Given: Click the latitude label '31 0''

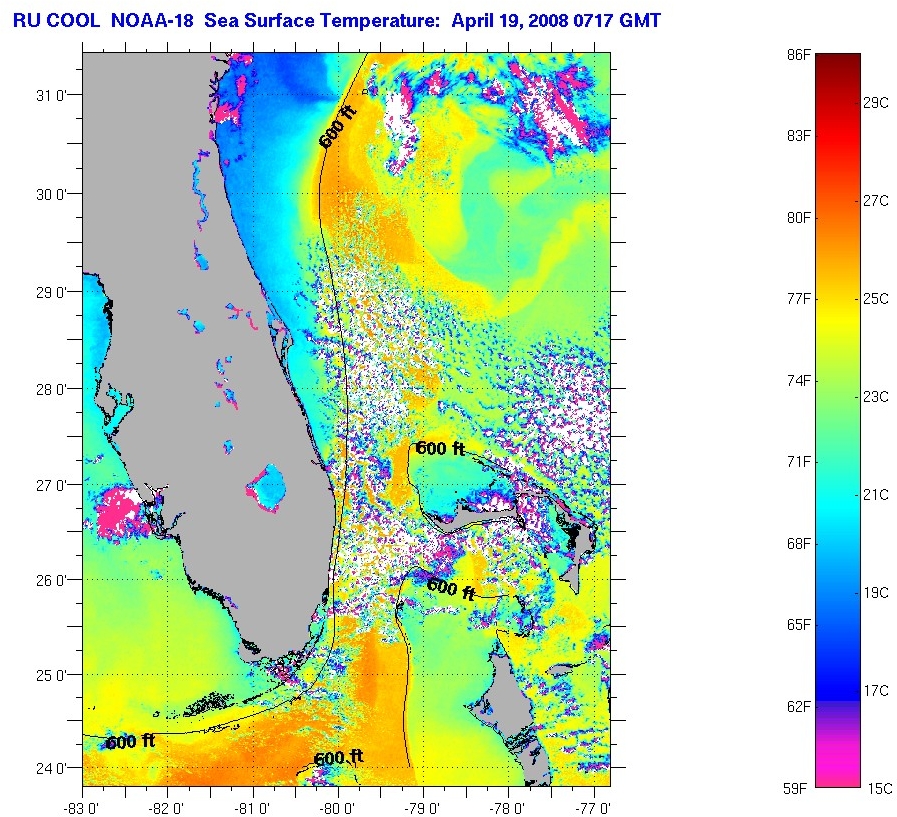Looking at the screenshot, I should point(51,96).
